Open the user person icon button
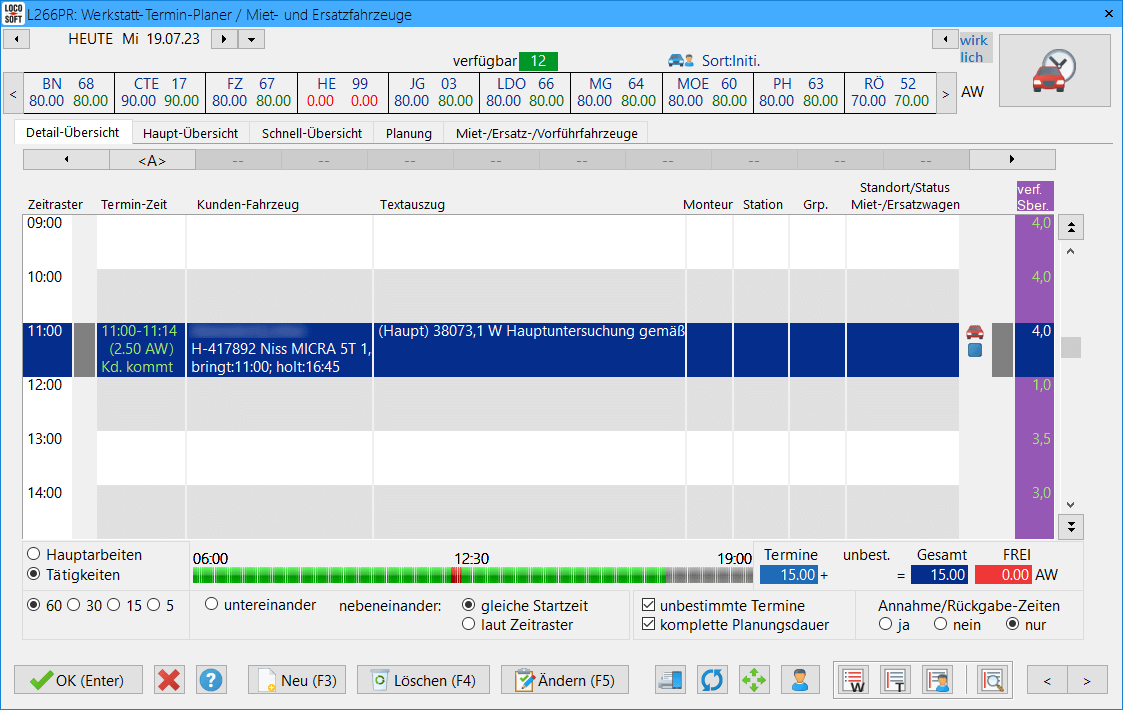The width and height of the screenshot is (1123, 710). 799,680
